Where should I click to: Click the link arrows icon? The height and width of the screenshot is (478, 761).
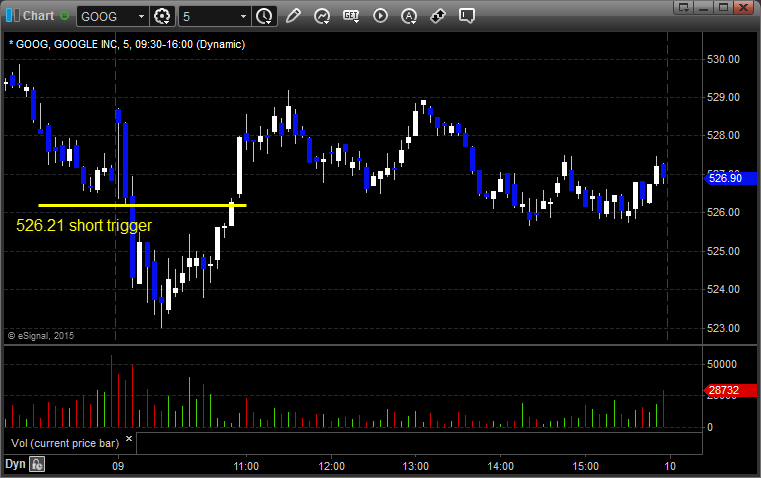tap(438, 16)
